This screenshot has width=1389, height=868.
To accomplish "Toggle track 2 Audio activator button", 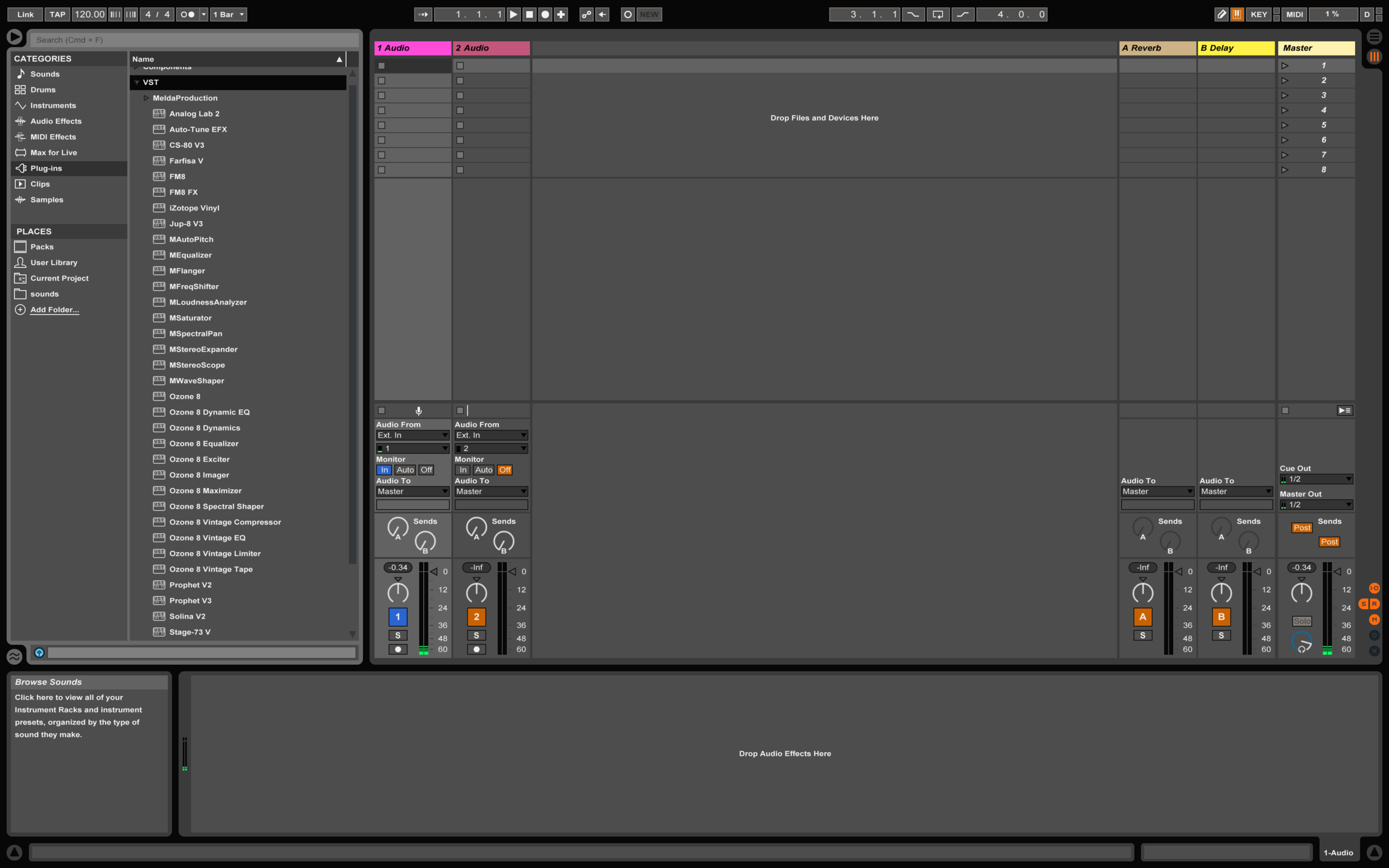I will click(x=476, y=617).
